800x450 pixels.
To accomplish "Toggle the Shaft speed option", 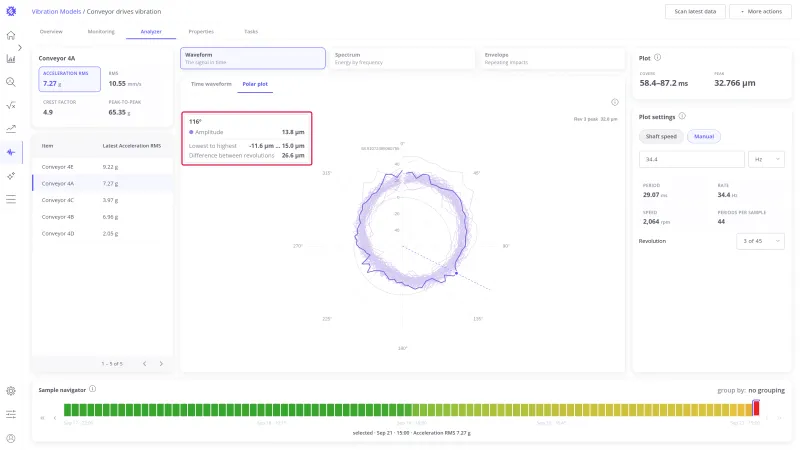I will point(661,136).
